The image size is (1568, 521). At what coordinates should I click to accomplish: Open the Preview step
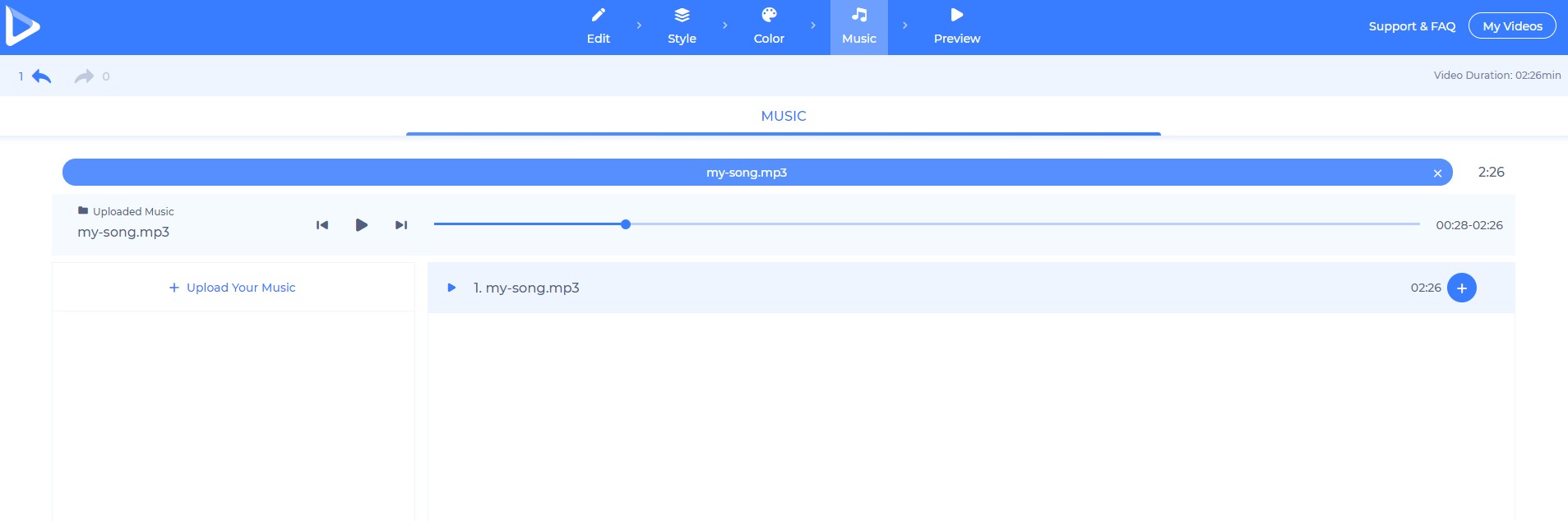(956, 26)
